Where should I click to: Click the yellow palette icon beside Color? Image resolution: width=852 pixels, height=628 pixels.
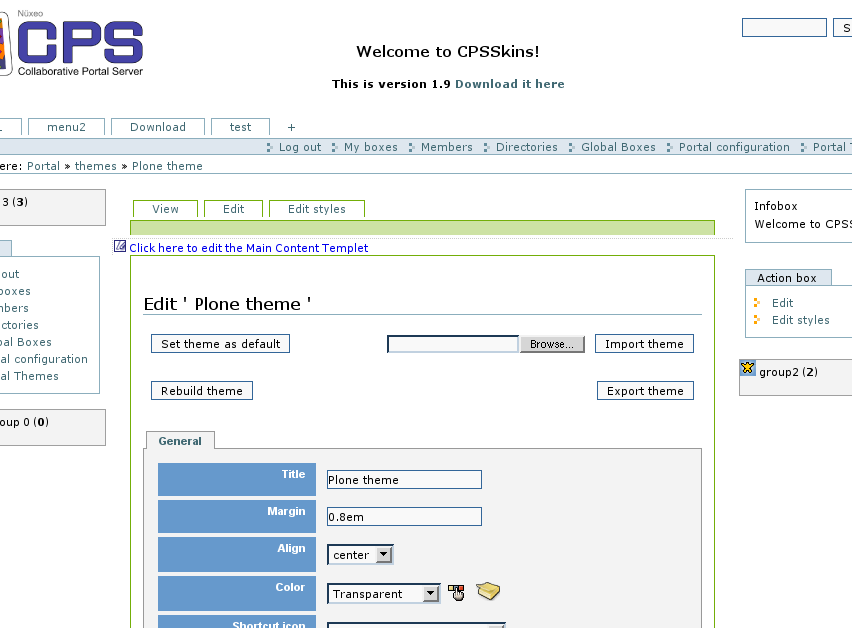488,591
